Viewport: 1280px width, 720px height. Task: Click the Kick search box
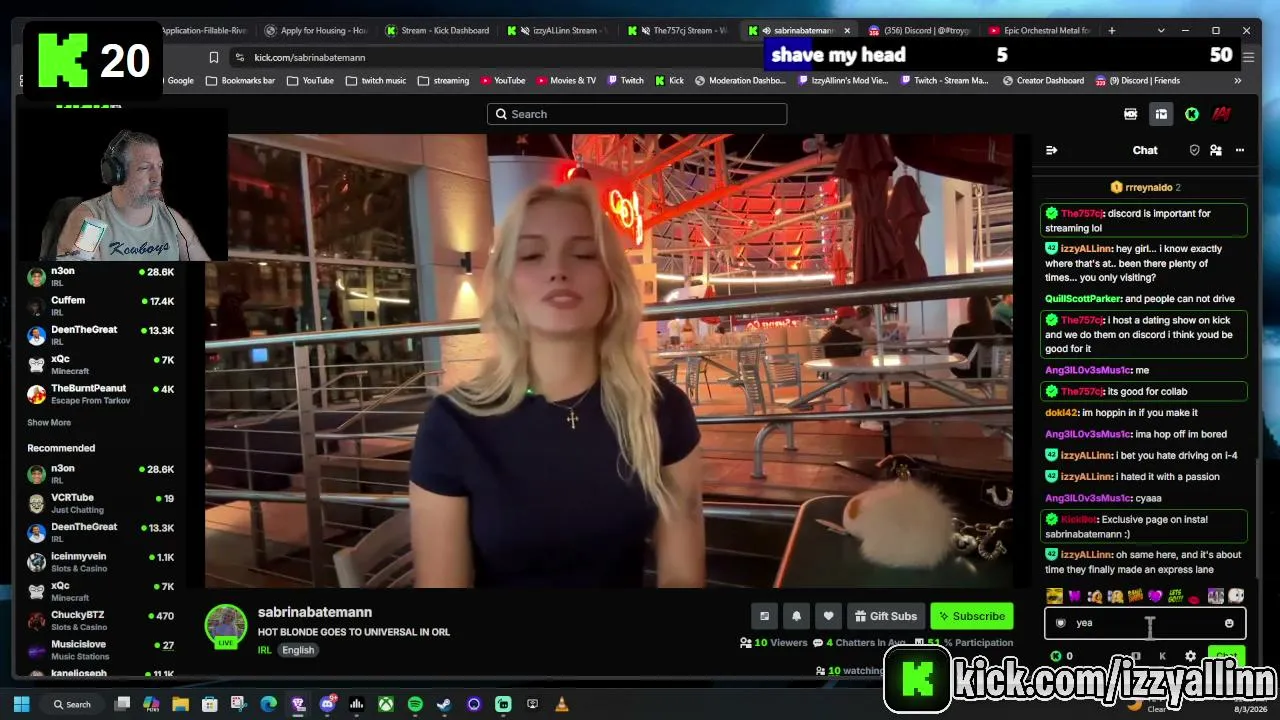click(x=637, y=114)
